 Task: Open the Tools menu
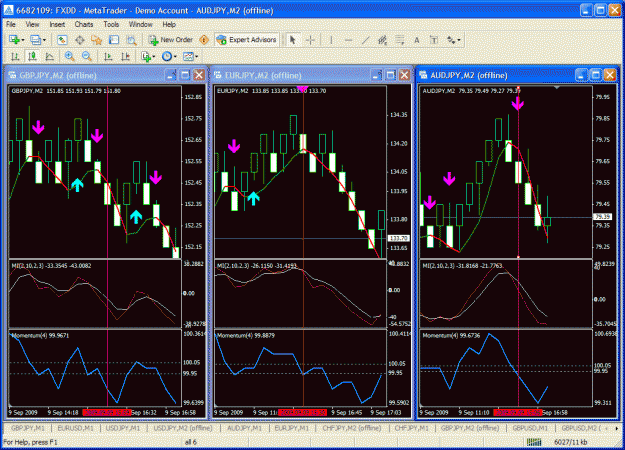[111, 24]
